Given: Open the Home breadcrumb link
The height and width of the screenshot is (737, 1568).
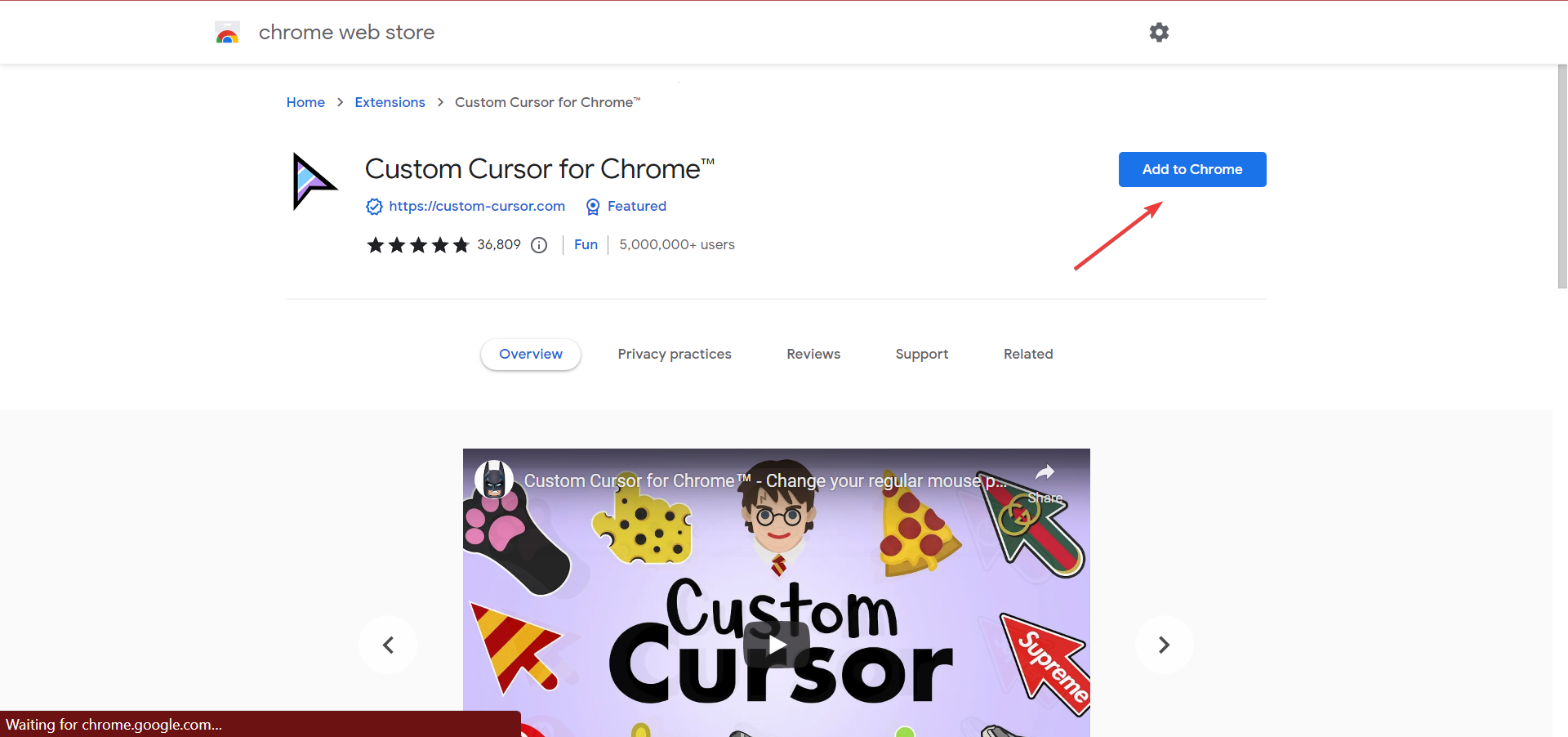Looking at the screenshot, I should point(305,102).
